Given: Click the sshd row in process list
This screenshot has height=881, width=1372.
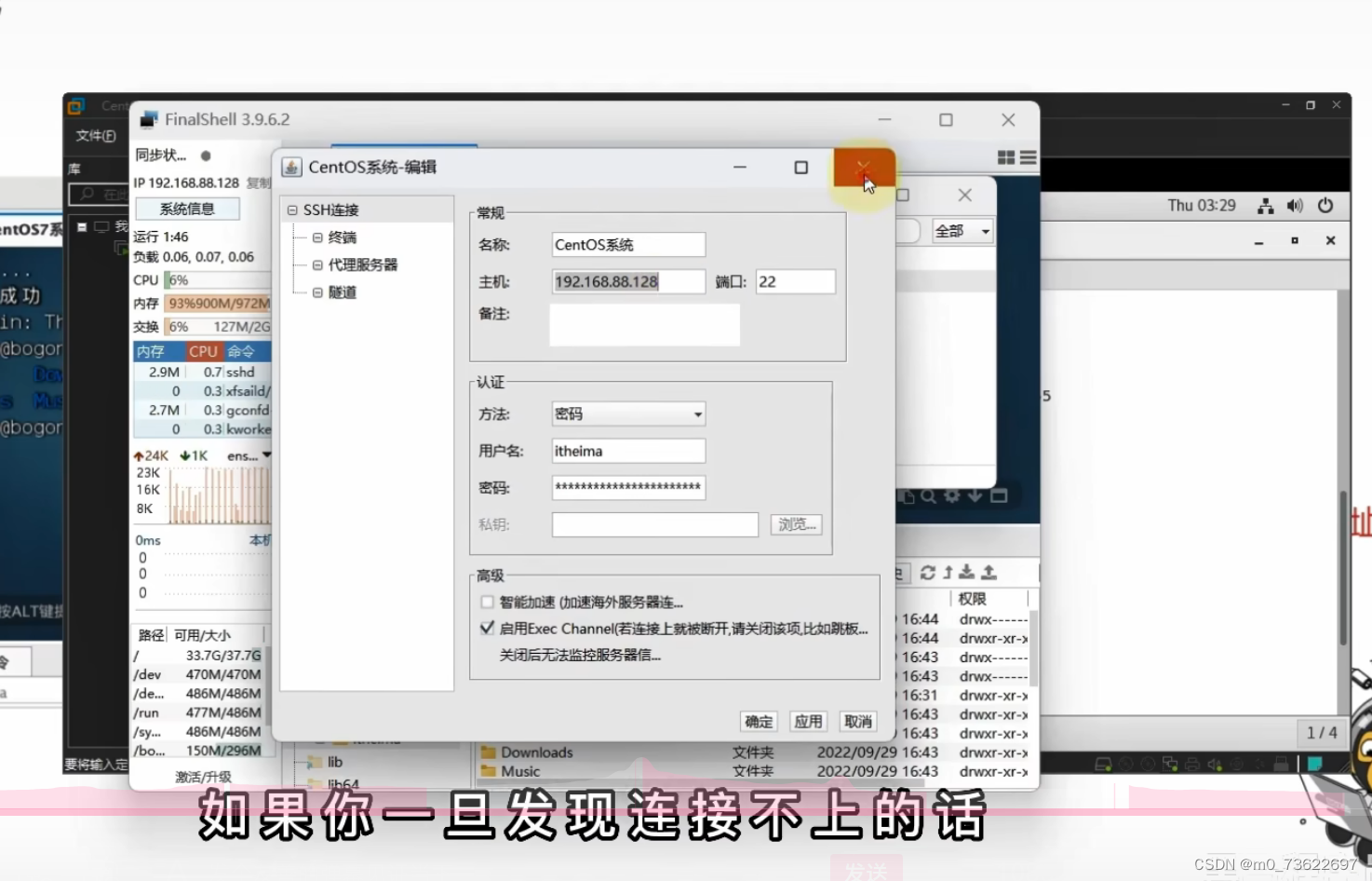Looking at the screenshot, I should point(202,372).
